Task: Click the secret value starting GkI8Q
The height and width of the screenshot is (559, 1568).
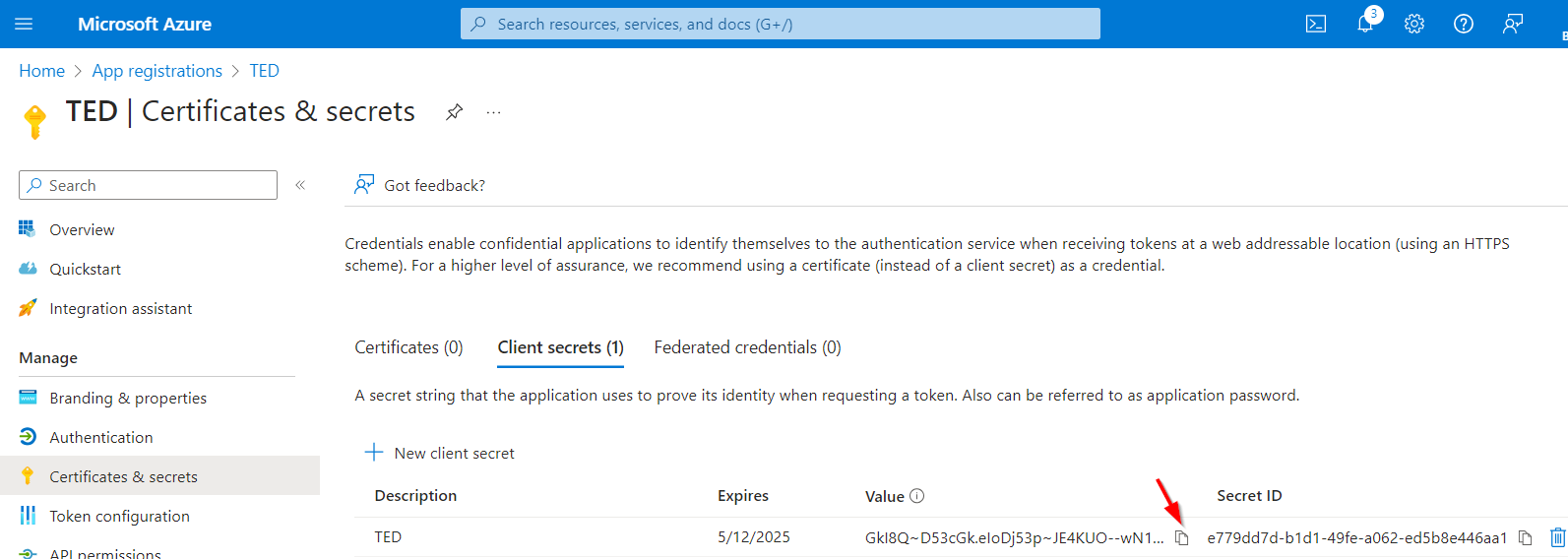Action: tap(1014, 537)
